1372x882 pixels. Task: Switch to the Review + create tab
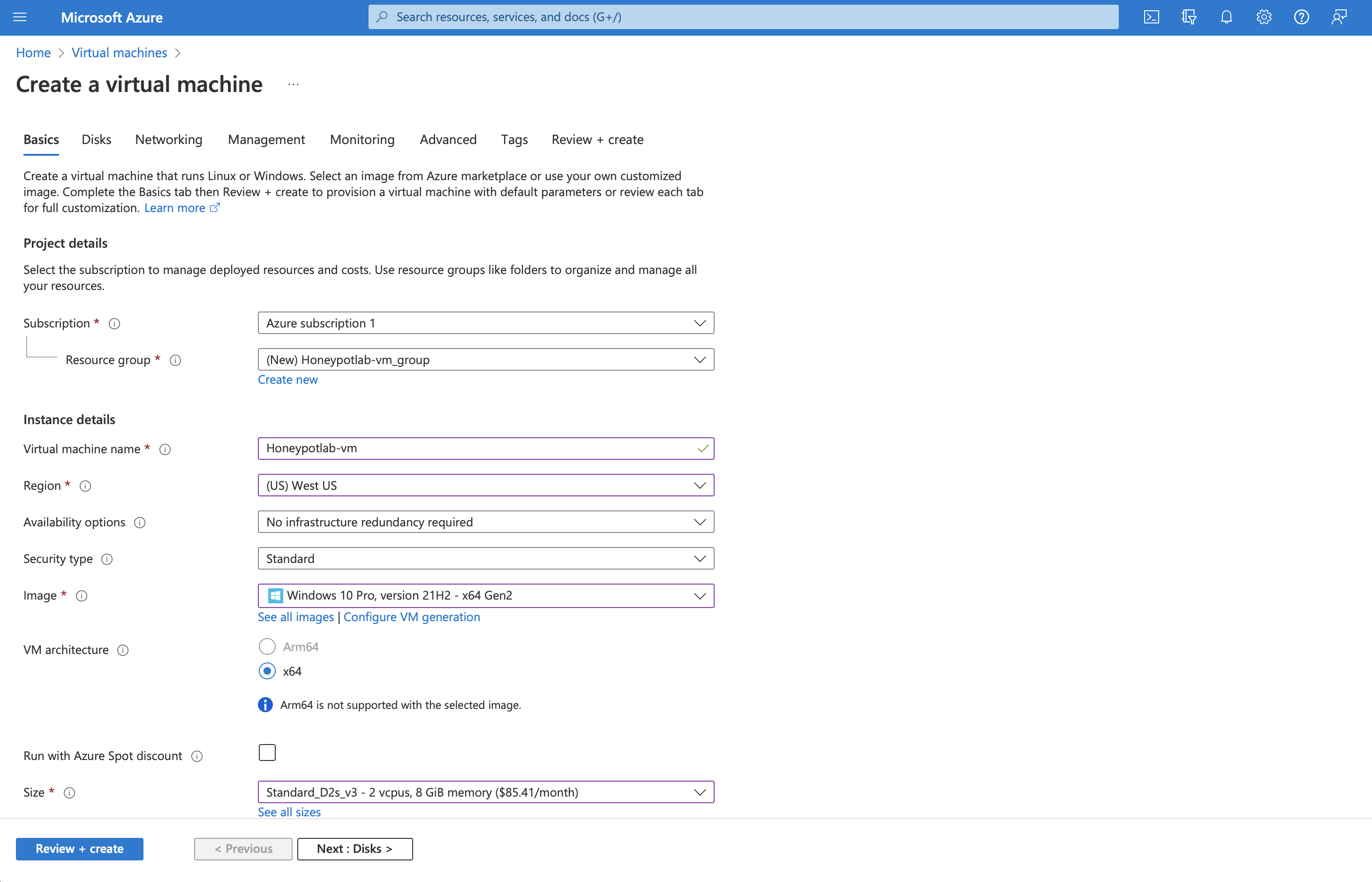(597, 140)
